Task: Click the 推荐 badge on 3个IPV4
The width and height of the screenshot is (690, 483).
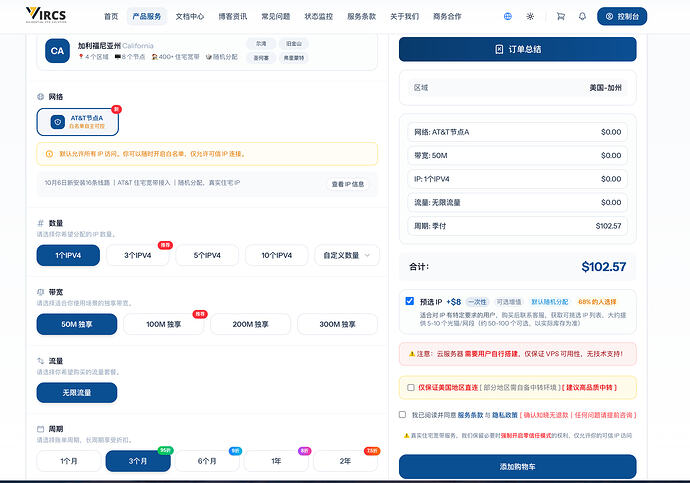Action: pos(165,245)
